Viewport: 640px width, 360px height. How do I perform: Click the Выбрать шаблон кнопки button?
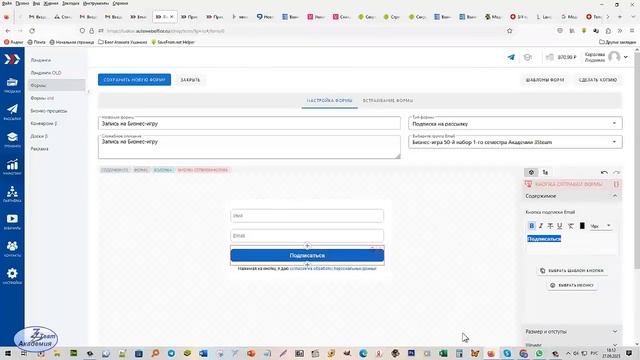pos(572,270)
